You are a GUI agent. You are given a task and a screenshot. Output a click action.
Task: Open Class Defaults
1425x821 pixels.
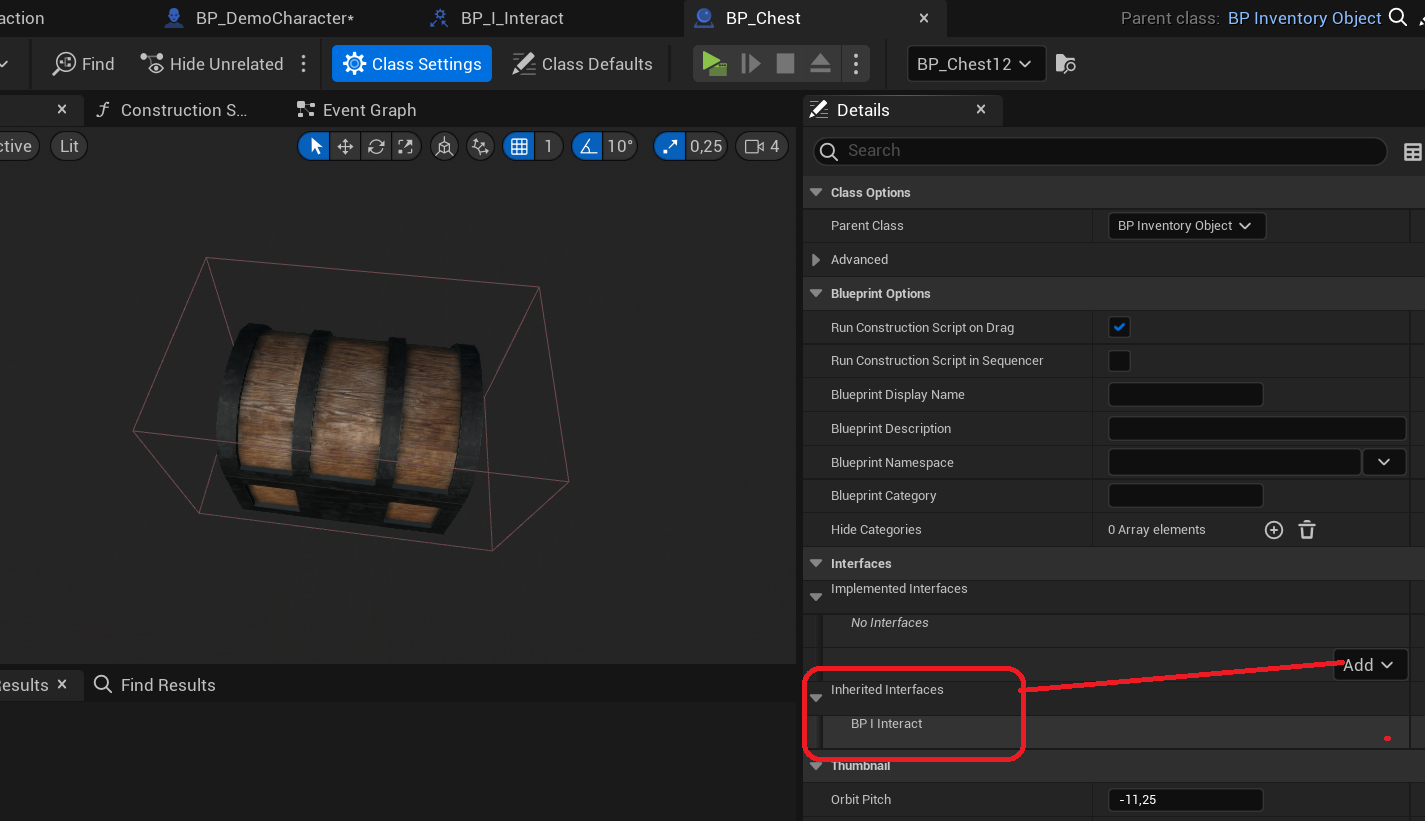pyautogui.click(x=582, y=64)
